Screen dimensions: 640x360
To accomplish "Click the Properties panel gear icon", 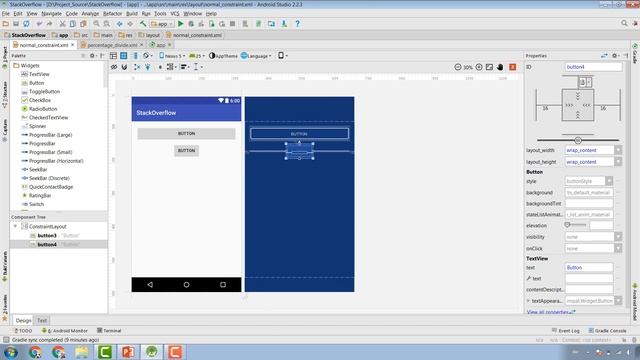I will 615,56.
